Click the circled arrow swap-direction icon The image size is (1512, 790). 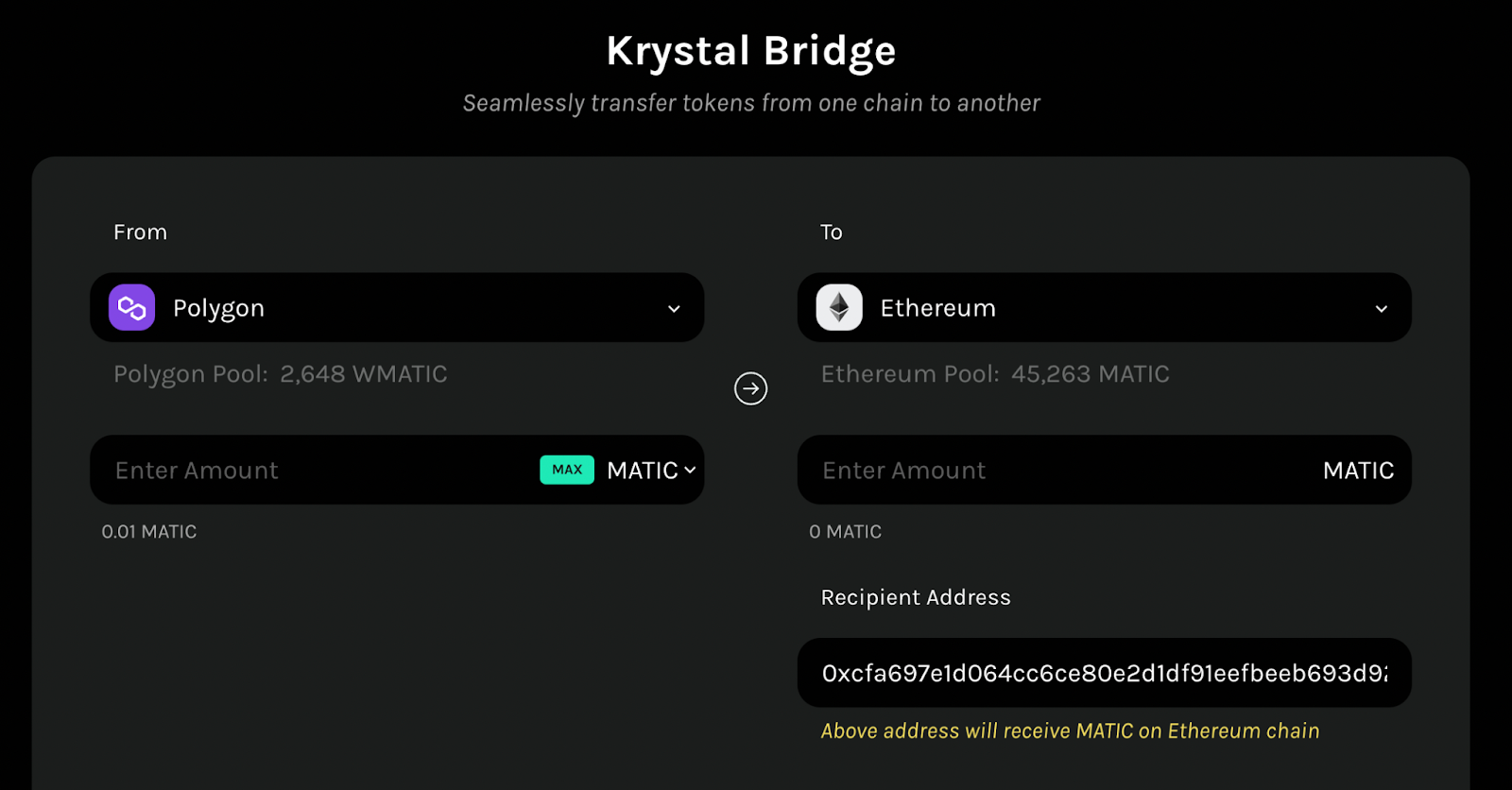751,388
